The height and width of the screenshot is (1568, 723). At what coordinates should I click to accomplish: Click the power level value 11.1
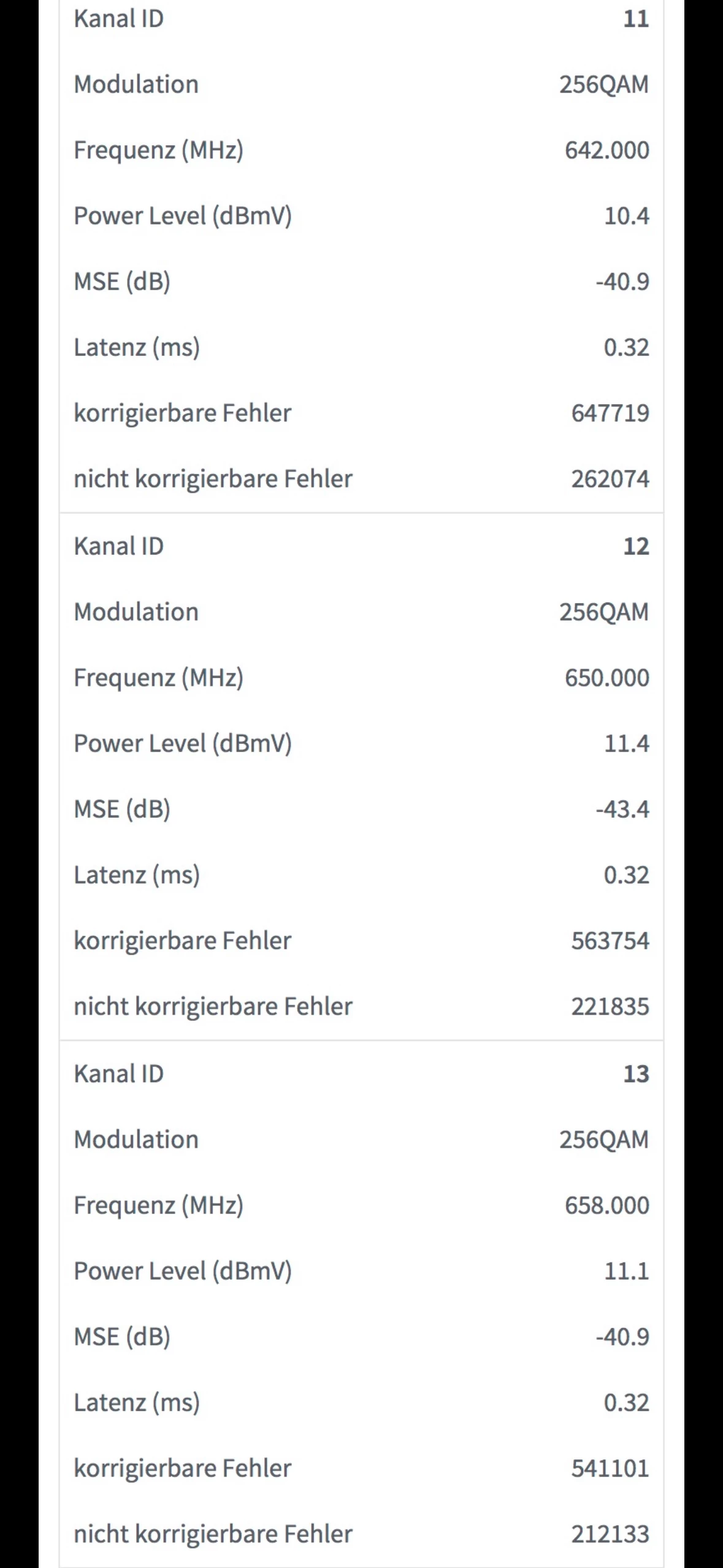626,1271
